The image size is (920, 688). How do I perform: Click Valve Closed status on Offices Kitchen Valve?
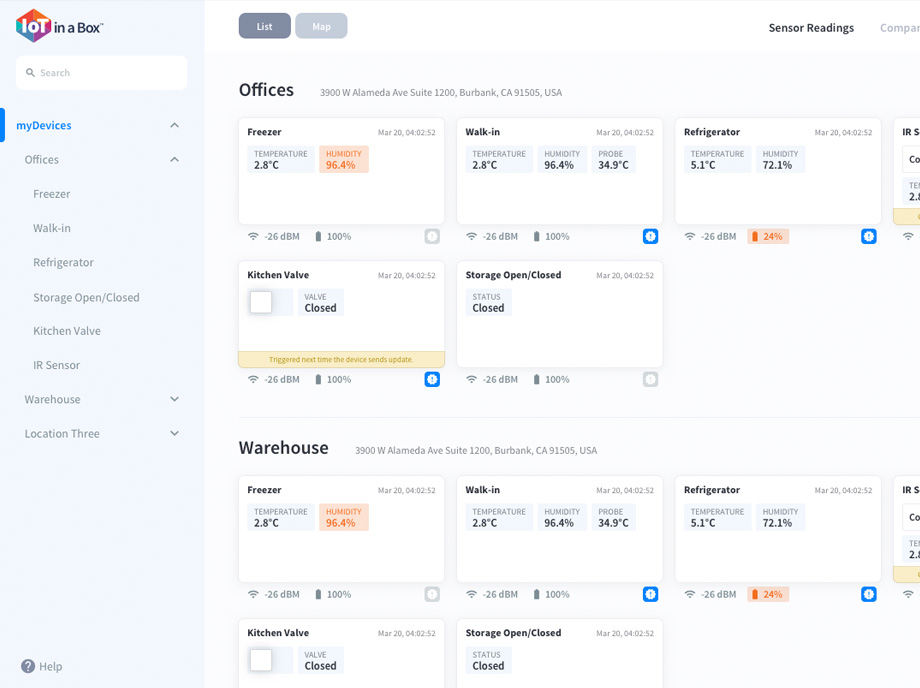[320, 303]
